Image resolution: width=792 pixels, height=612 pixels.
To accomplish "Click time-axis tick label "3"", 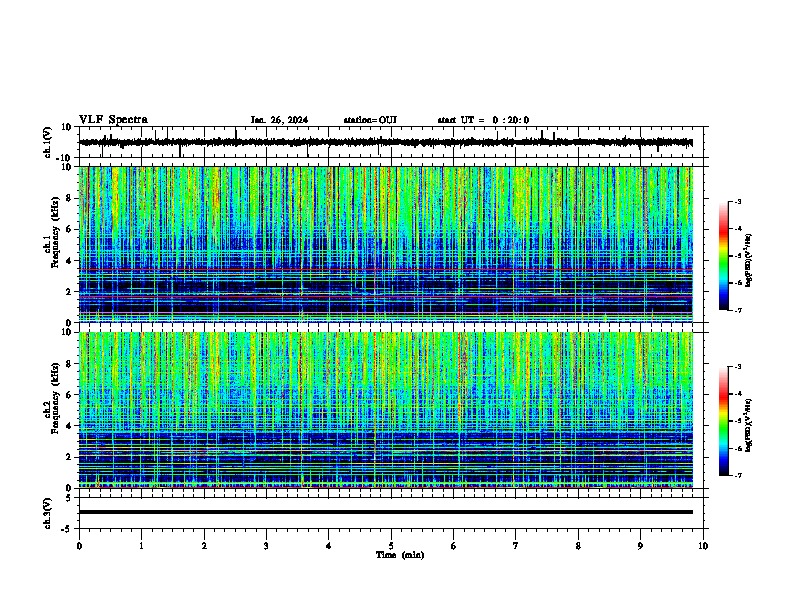I will click(x=266, y=546).
